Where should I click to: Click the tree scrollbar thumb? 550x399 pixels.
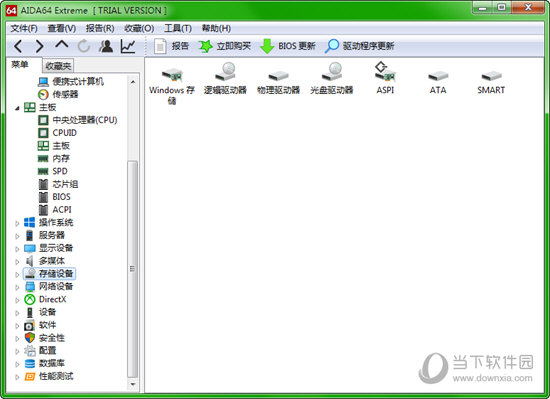point(133,269)
